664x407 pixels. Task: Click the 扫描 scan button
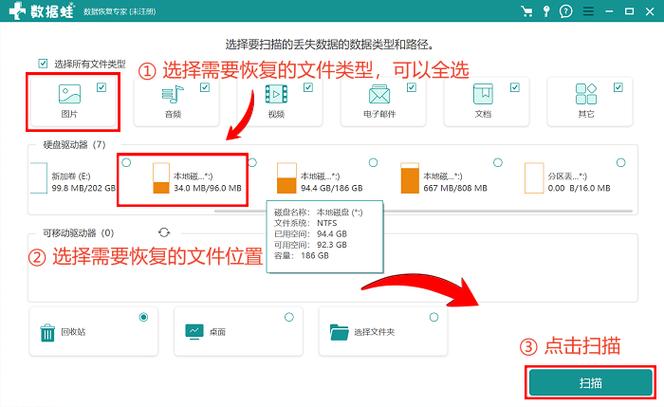click(x=590, y=383)
